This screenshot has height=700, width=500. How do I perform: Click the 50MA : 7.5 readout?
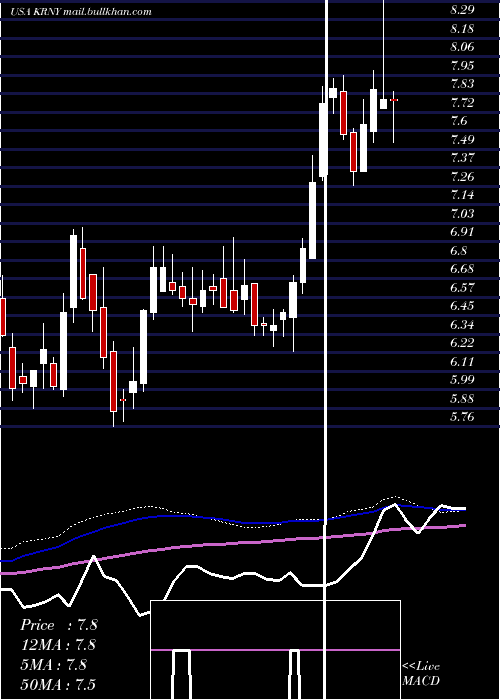tap(58, 684)
